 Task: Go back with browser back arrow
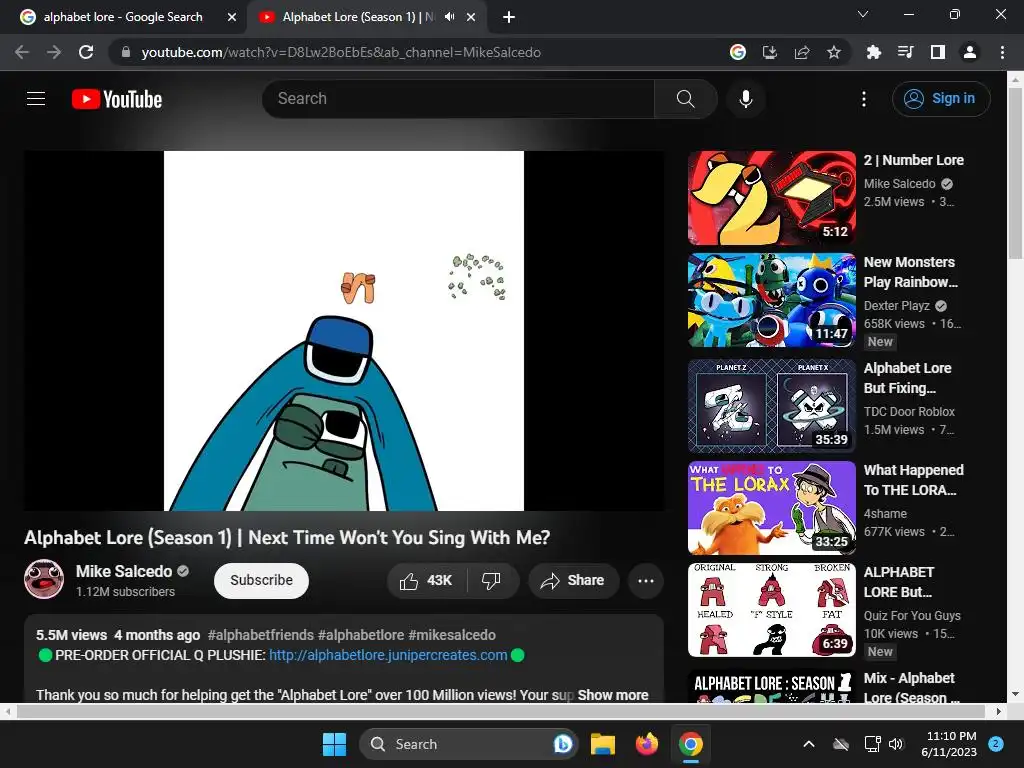[22, 52]
